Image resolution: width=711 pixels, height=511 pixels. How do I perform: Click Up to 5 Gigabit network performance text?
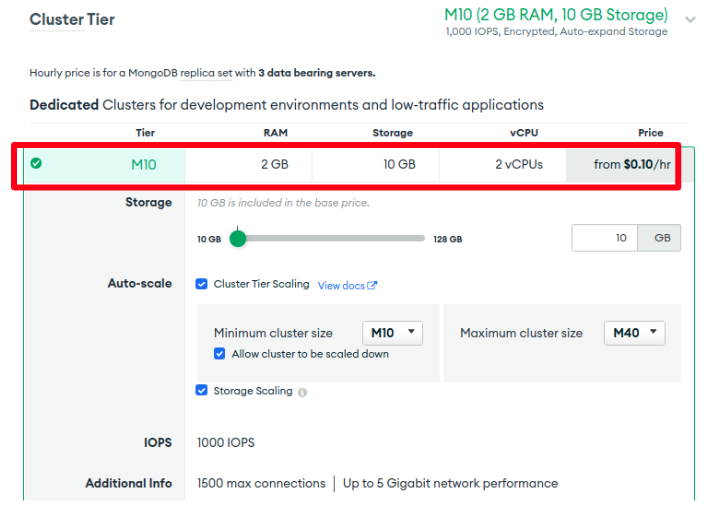pyautogui.click(x=450, y=483)
